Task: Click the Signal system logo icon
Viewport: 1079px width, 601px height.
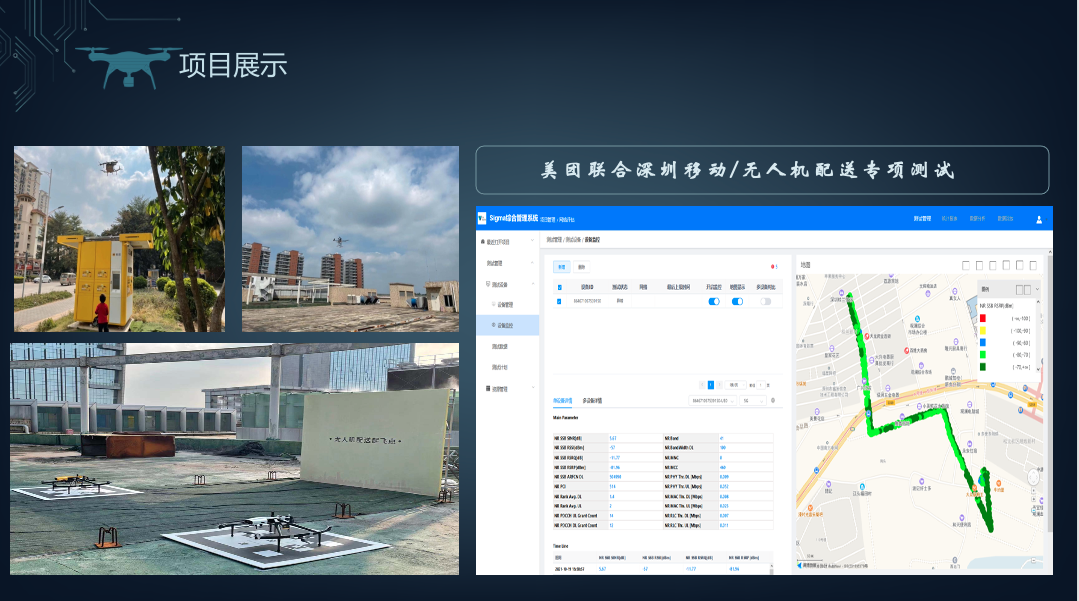Action: point(482,218)
